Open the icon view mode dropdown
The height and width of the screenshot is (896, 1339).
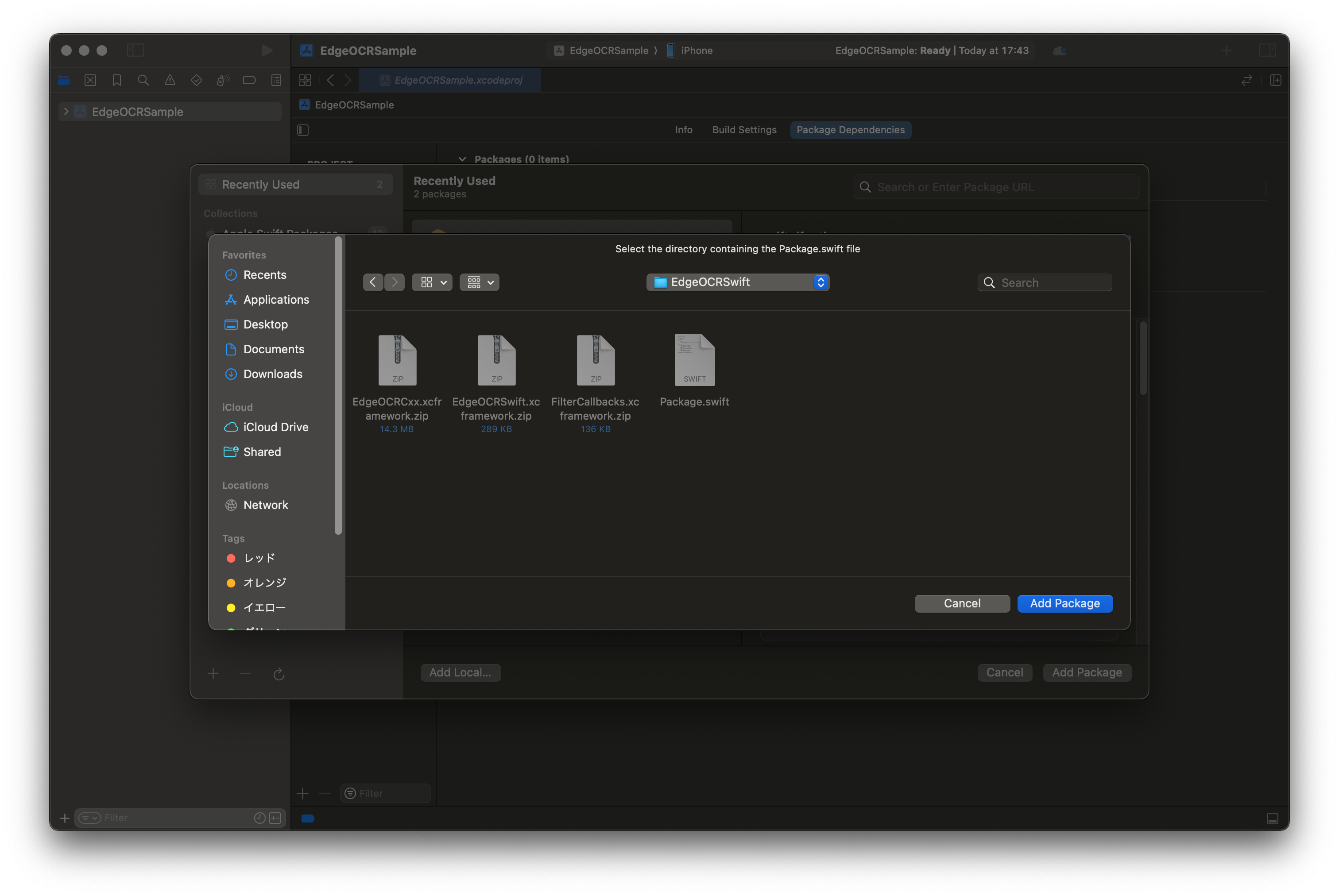pyautogui.click(x=432, y=282)
